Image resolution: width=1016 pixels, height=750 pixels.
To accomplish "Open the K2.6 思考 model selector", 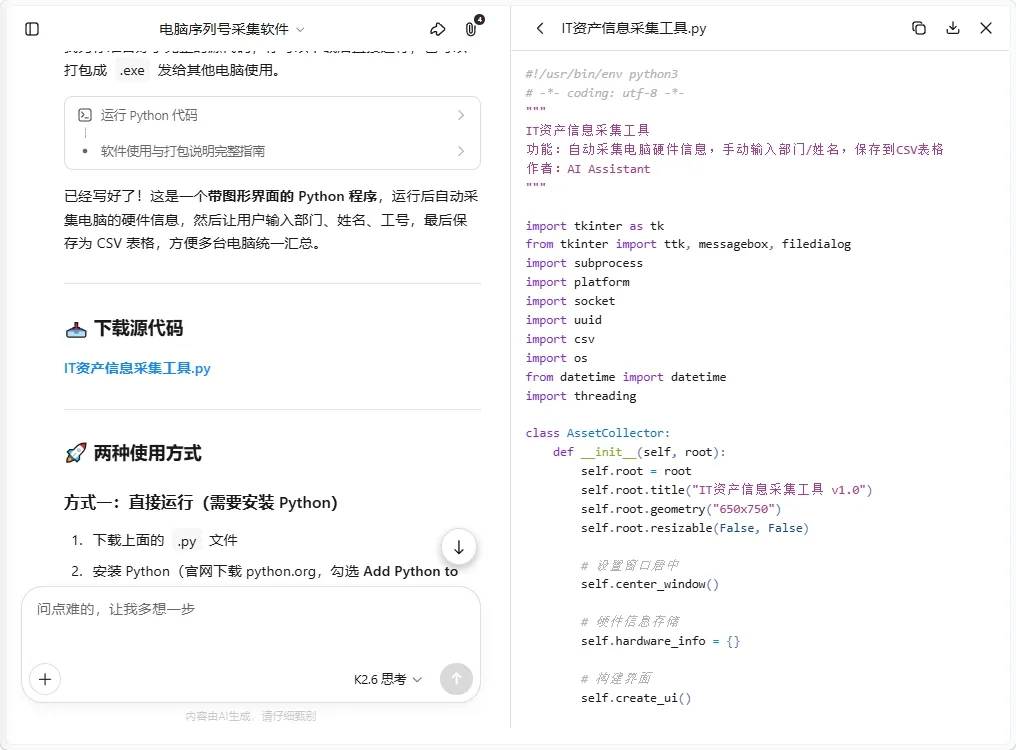I will click(x=387, y=679).
